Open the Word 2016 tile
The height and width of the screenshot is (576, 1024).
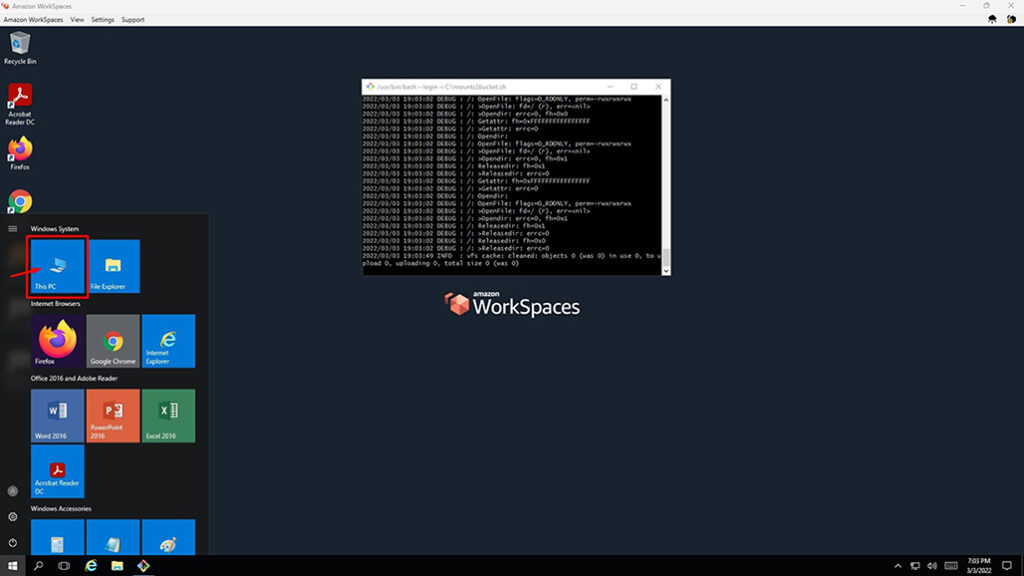point(57,416)
